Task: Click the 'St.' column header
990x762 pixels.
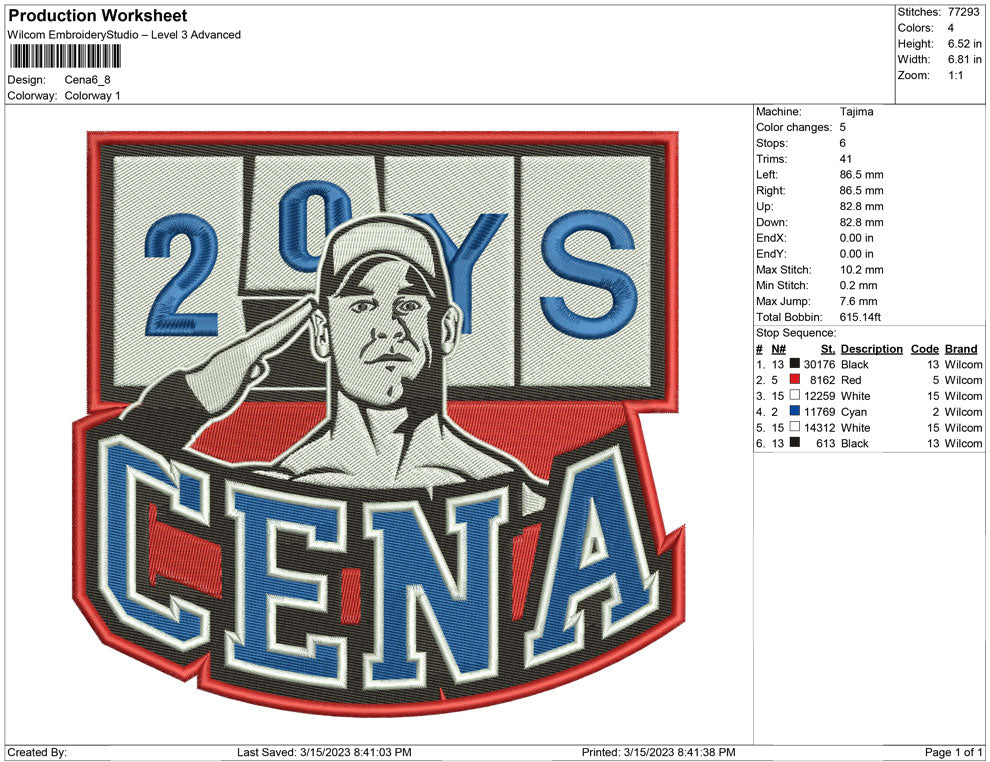Action: 828,348
